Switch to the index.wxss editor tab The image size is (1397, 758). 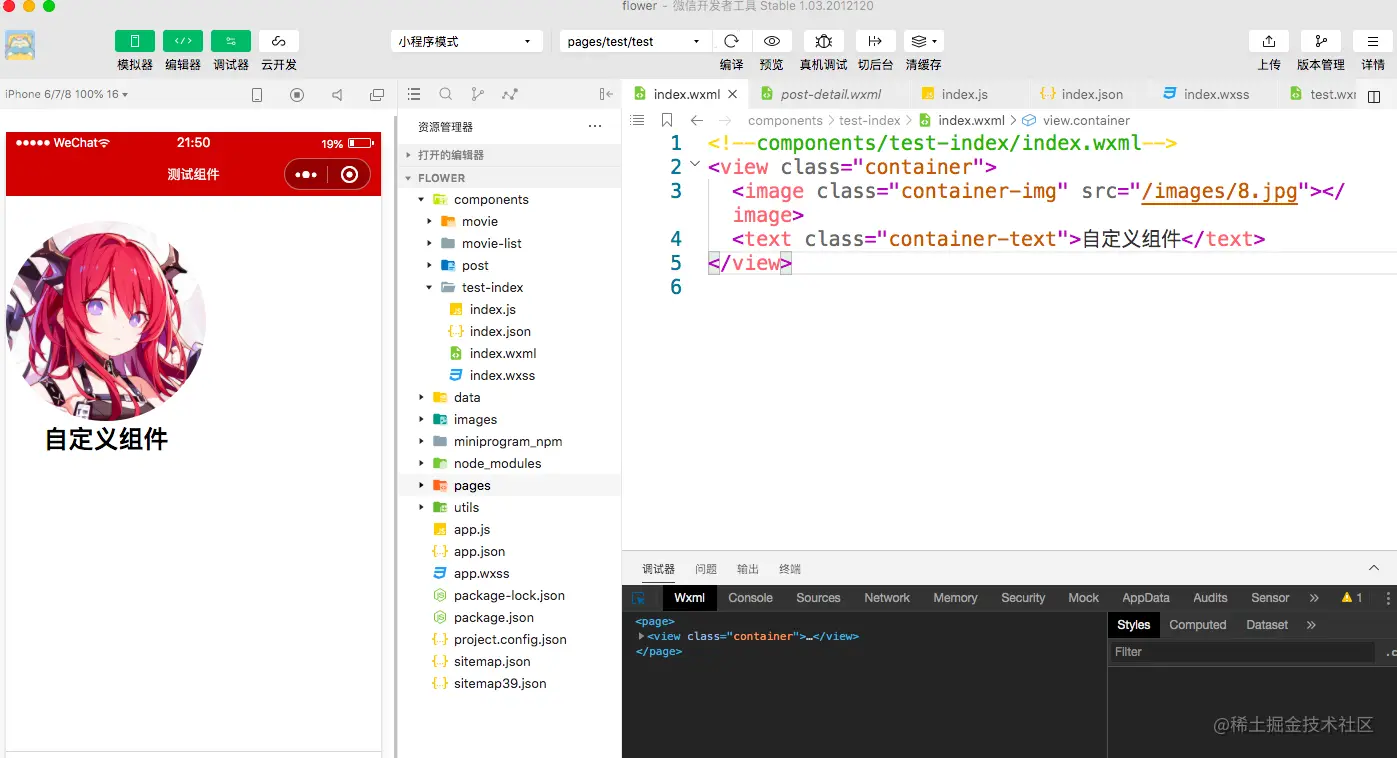click(x=1206, y=94)
